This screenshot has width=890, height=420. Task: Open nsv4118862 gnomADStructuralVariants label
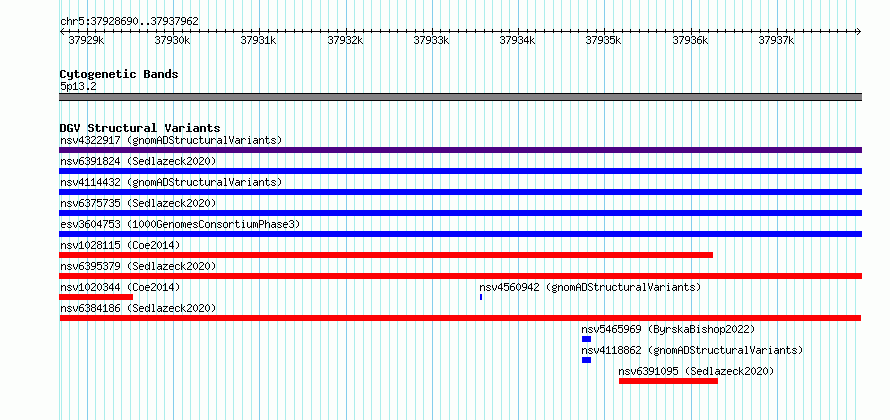(692, 350)
